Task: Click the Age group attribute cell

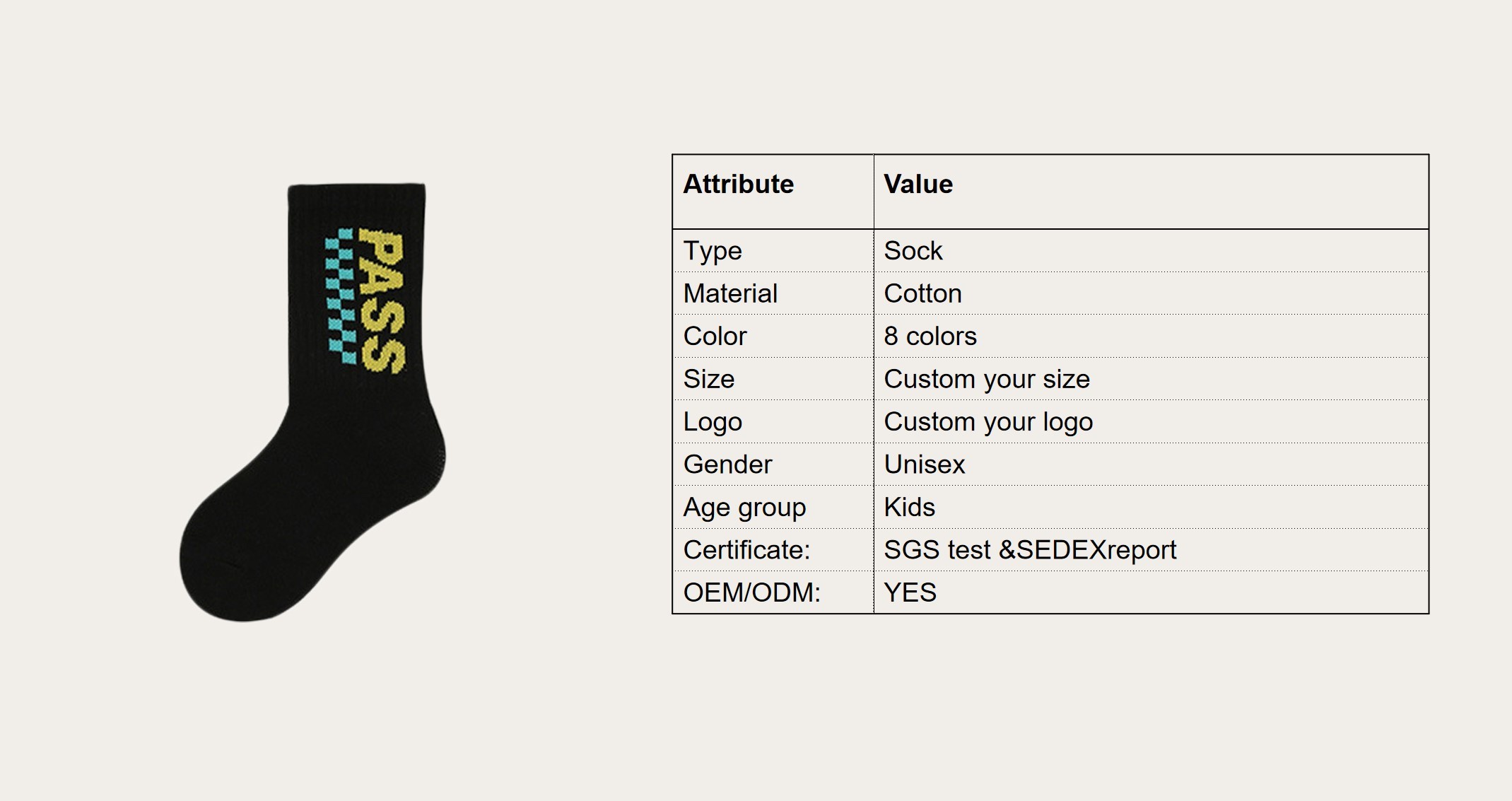Action: 773,507
